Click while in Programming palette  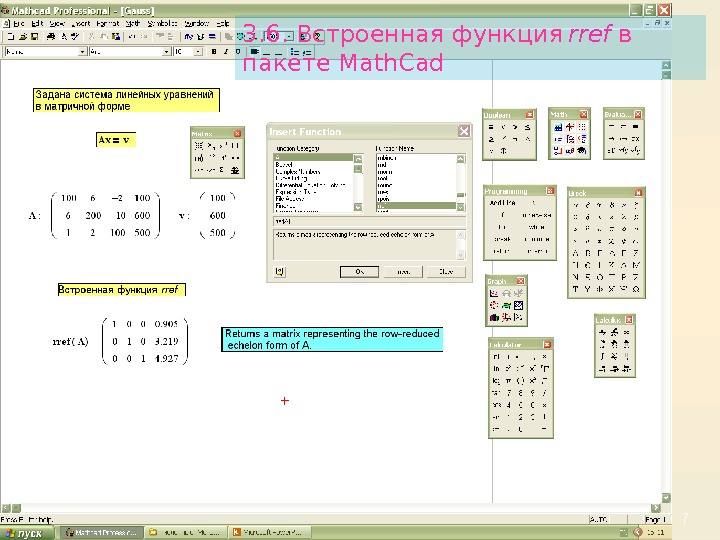(536, 227)
